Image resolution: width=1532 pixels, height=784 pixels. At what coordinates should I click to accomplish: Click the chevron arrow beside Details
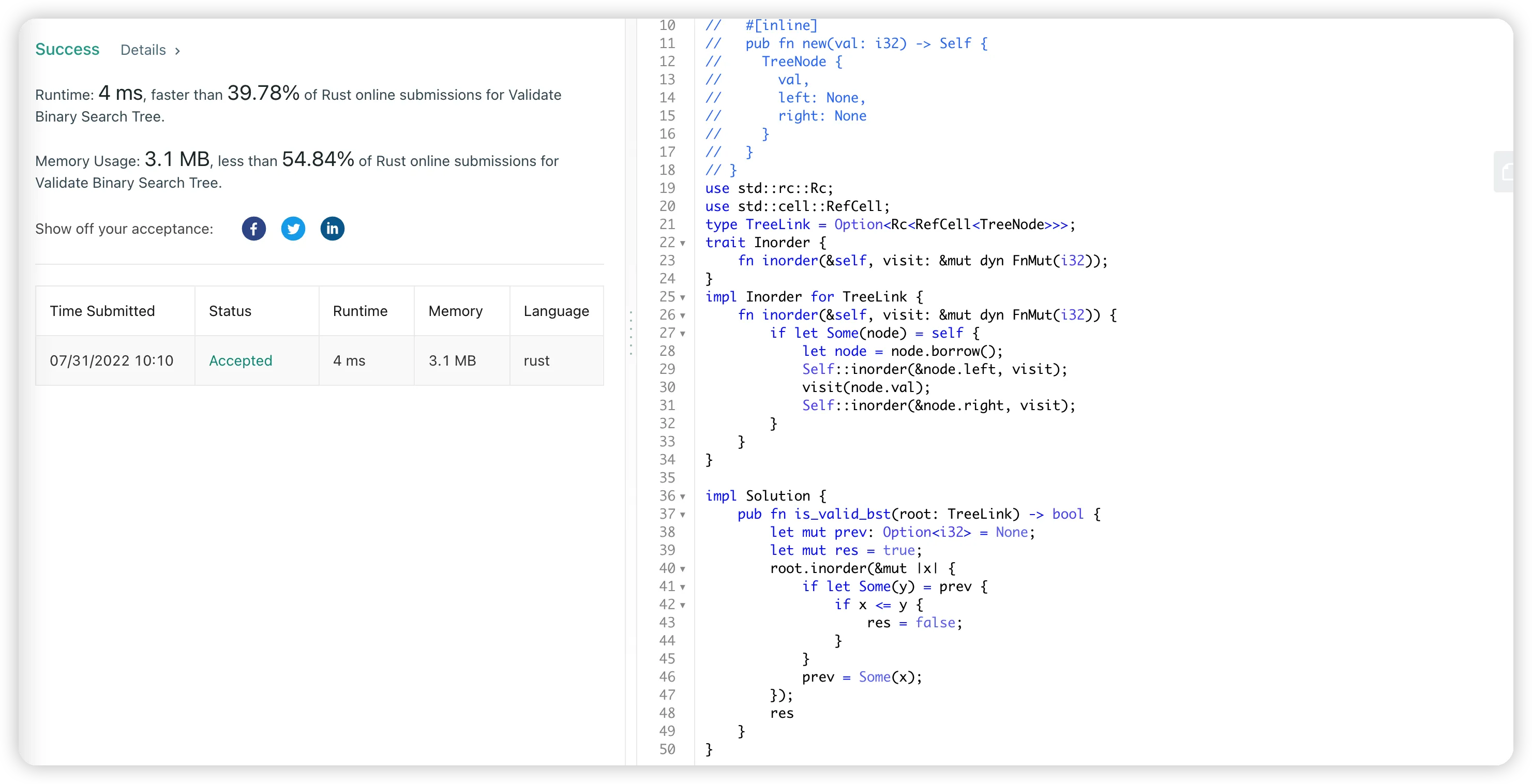click(x=177, y=51)
